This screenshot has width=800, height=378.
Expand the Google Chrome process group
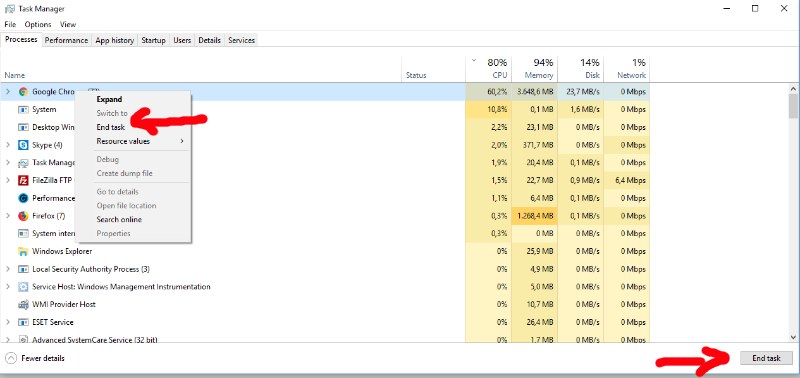[x=8, y=92]
